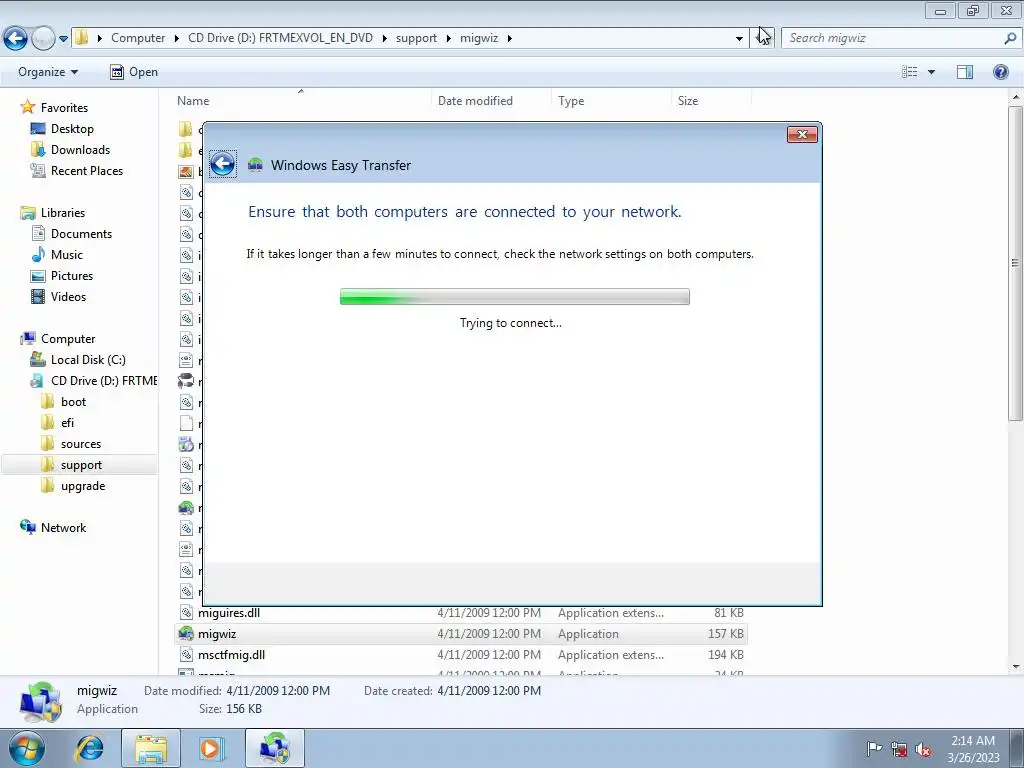The image size is (1024, 768).
Task: Click the search magnifier icon
Action: (x=1010, y=38)
